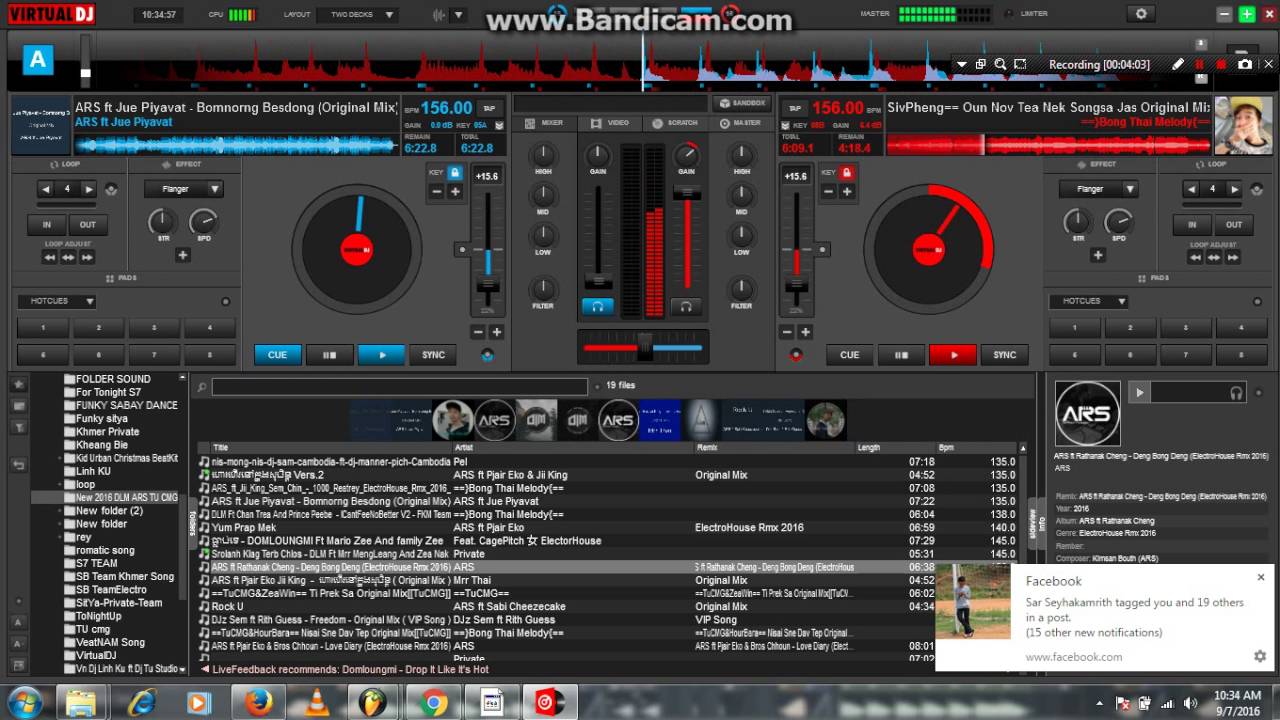Trigger hotcue pad 4 on right deck

tap(1242, 328)
